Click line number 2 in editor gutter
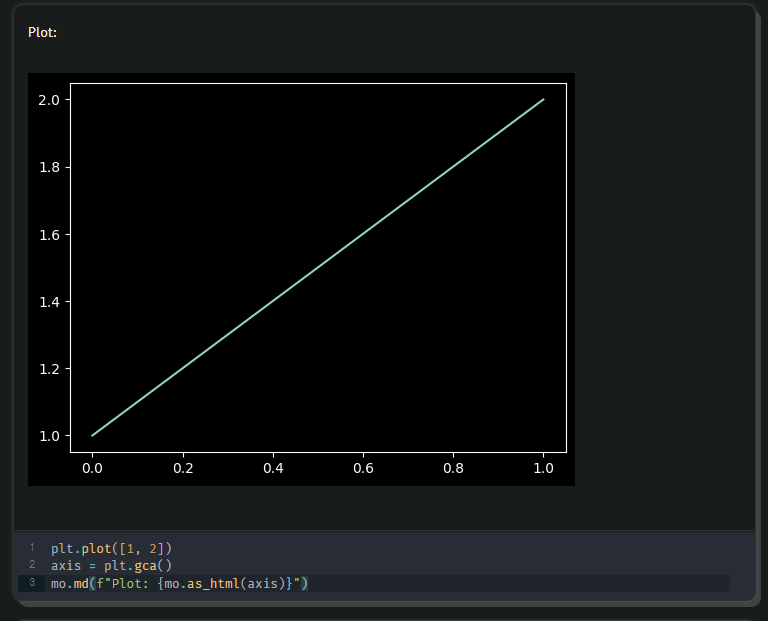This screenshot has width=768, height=621. (x=32, y=565)
